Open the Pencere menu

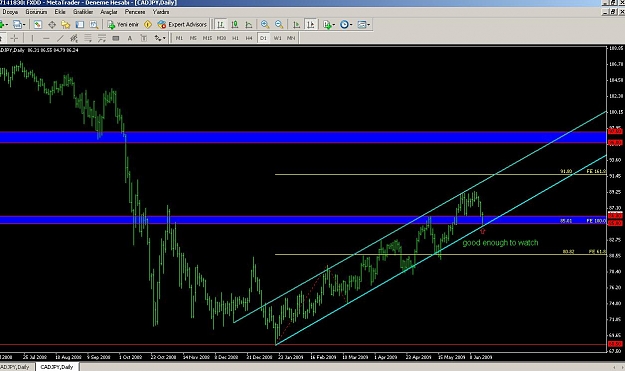(135, 12)
